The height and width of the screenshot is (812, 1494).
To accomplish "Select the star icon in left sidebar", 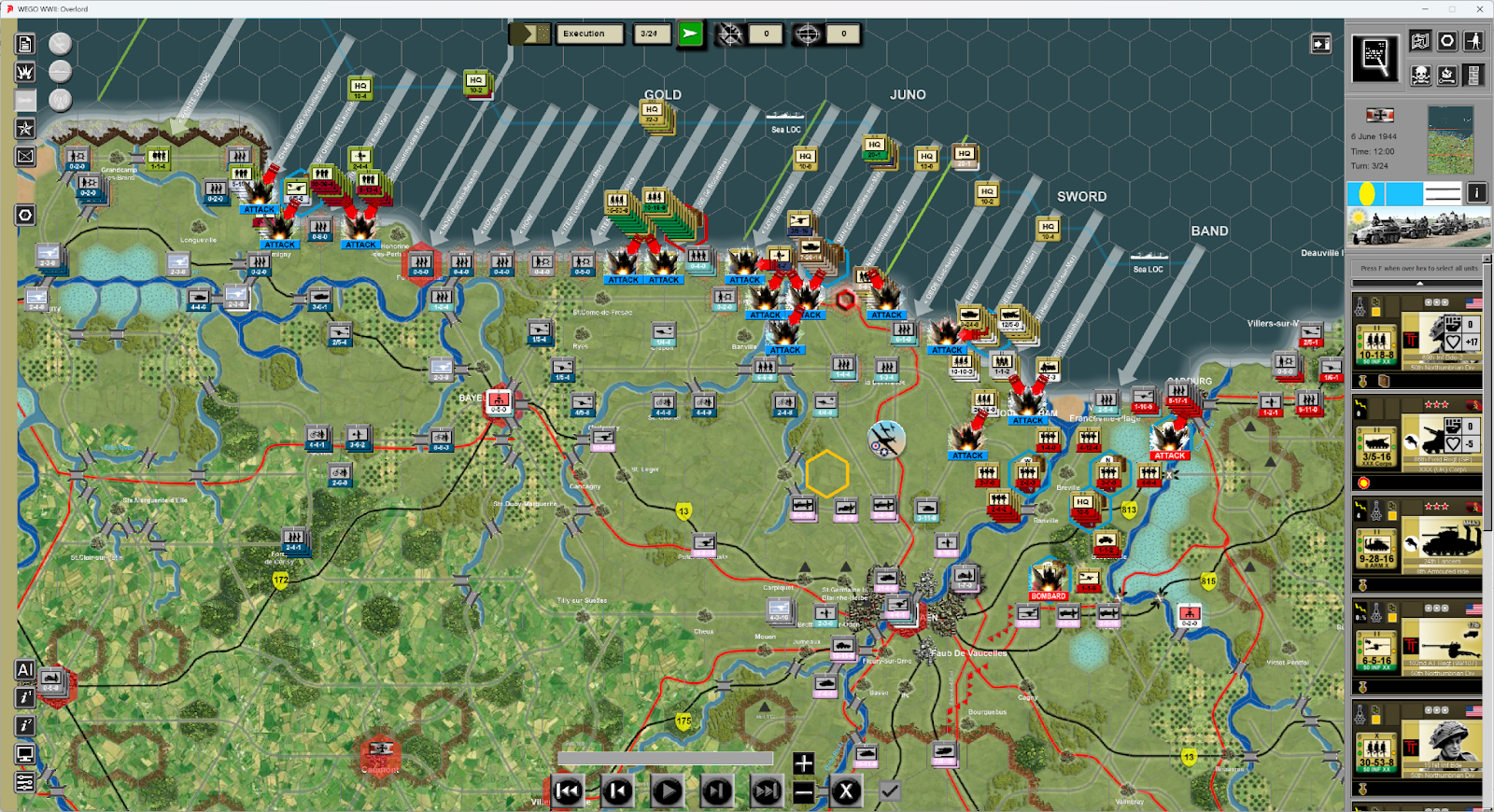I will pos(25,128).
